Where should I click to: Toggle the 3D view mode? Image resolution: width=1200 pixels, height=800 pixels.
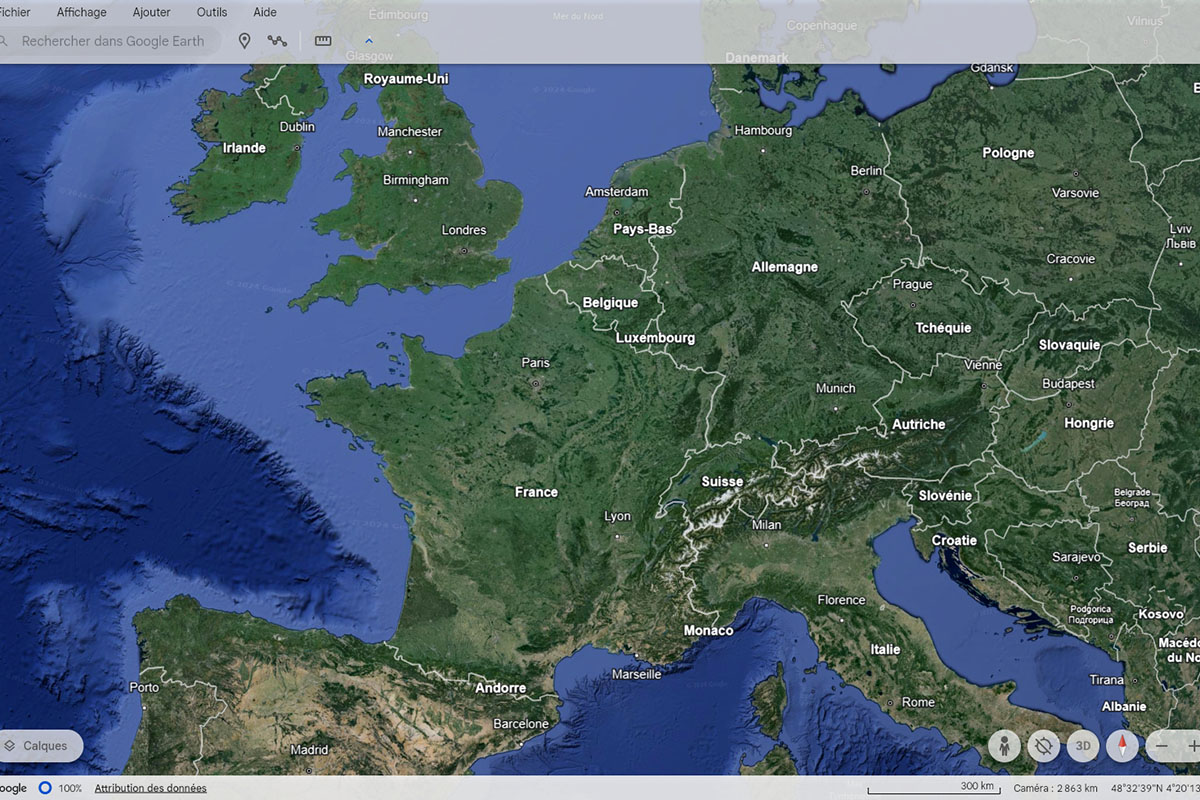1082,745
